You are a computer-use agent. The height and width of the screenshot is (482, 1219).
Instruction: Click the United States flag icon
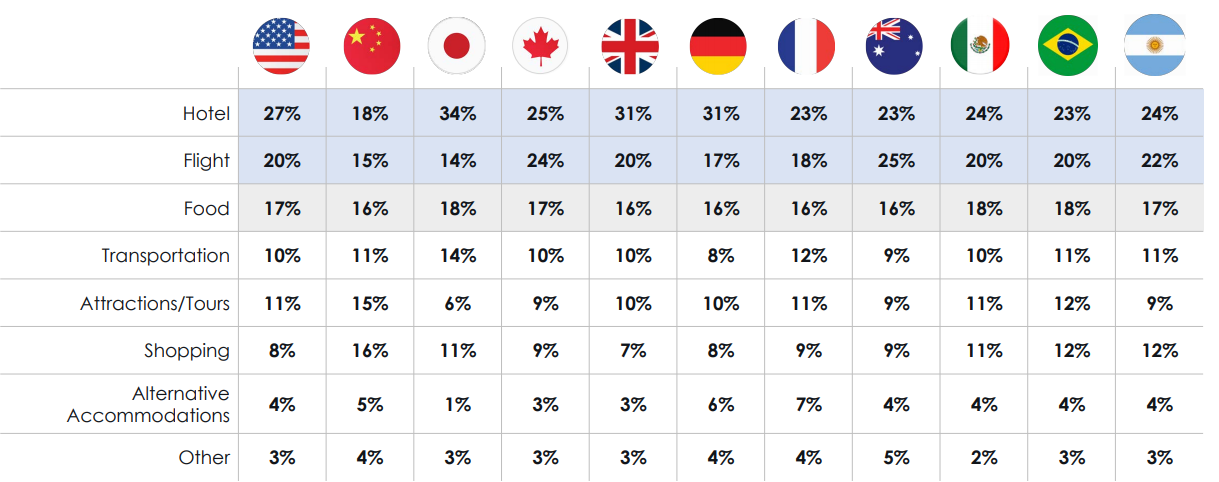click(x=282, y=45)
